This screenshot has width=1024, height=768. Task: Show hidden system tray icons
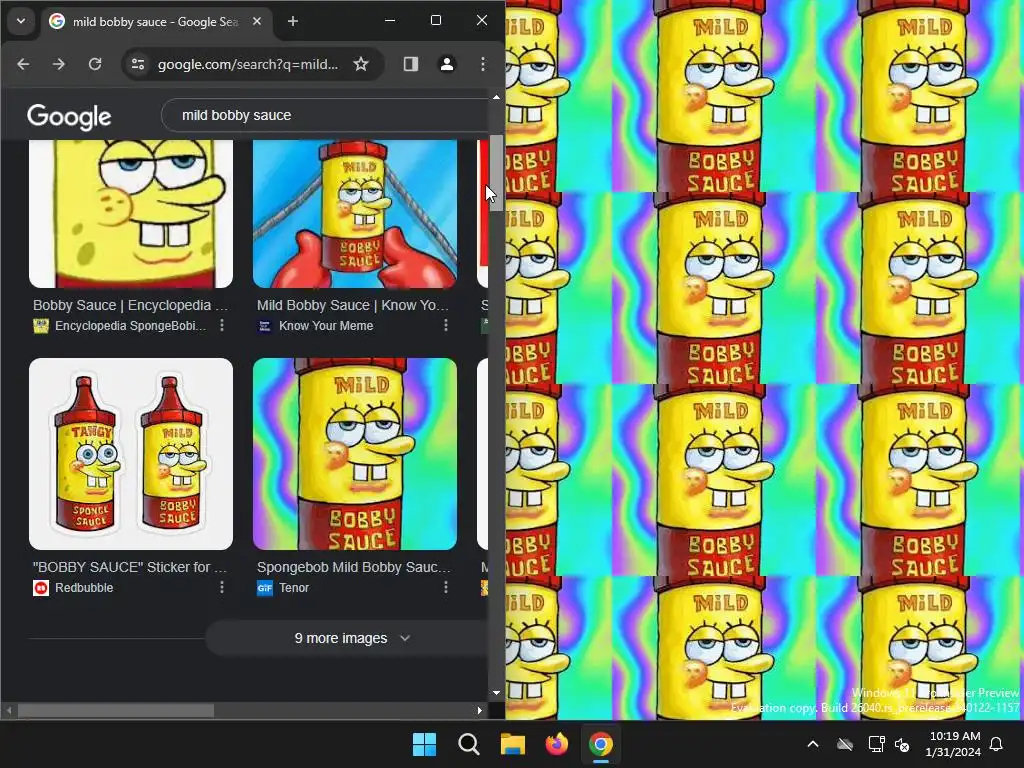(813, 744)
